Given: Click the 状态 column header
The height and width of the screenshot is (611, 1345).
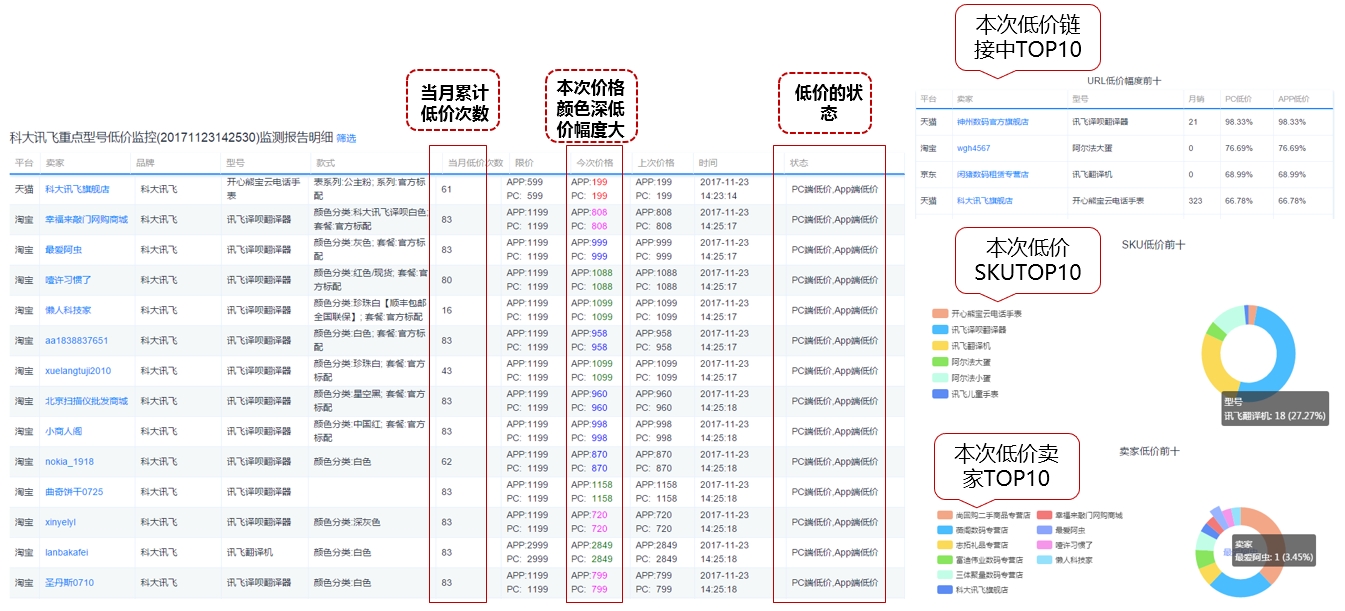Looking at the screenshot, I should (x=799, y=163).
